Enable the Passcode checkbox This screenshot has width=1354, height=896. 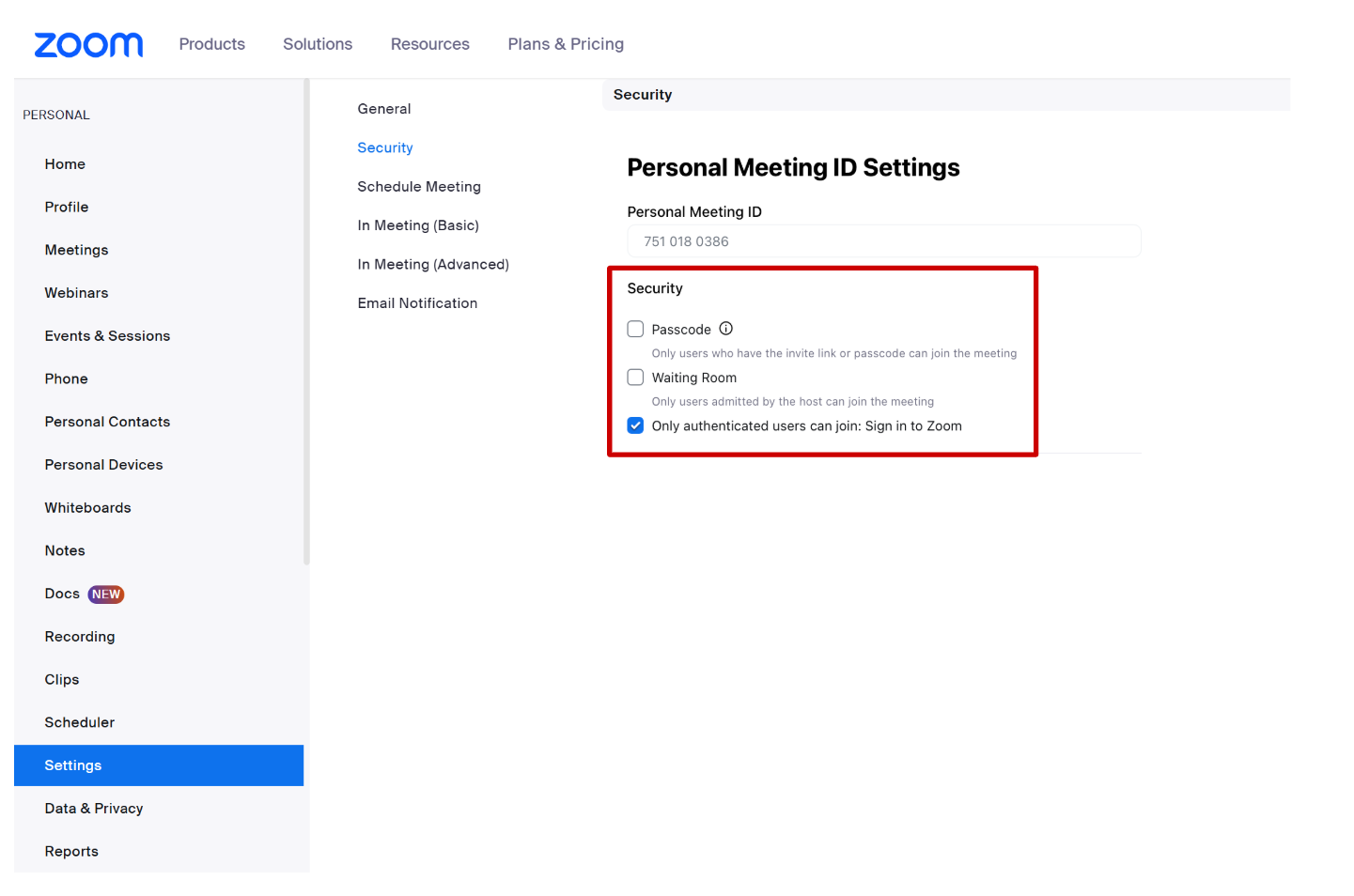pos(635,329)
